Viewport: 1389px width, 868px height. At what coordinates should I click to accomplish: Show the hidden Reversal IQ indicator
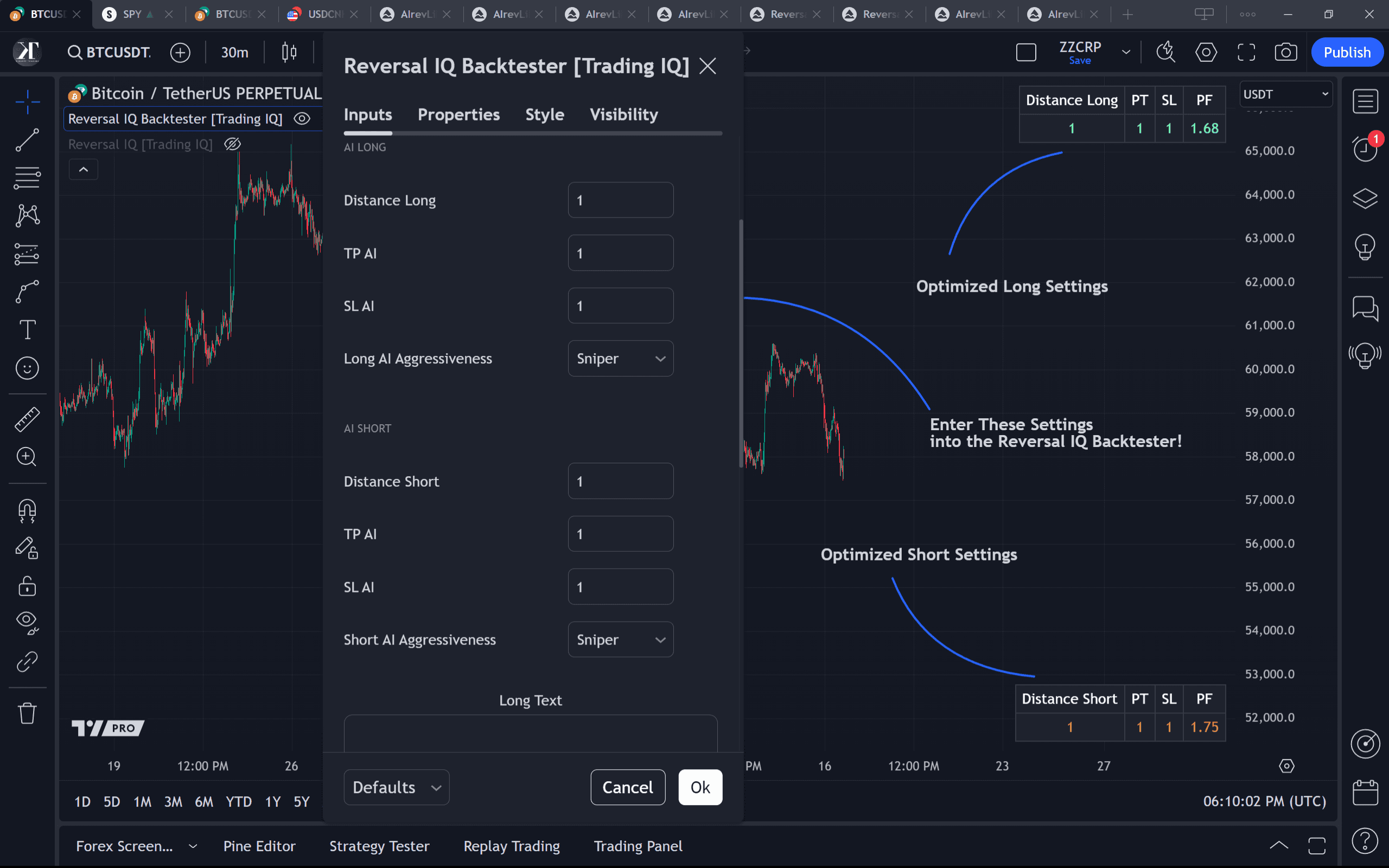(x=232, y=144)
